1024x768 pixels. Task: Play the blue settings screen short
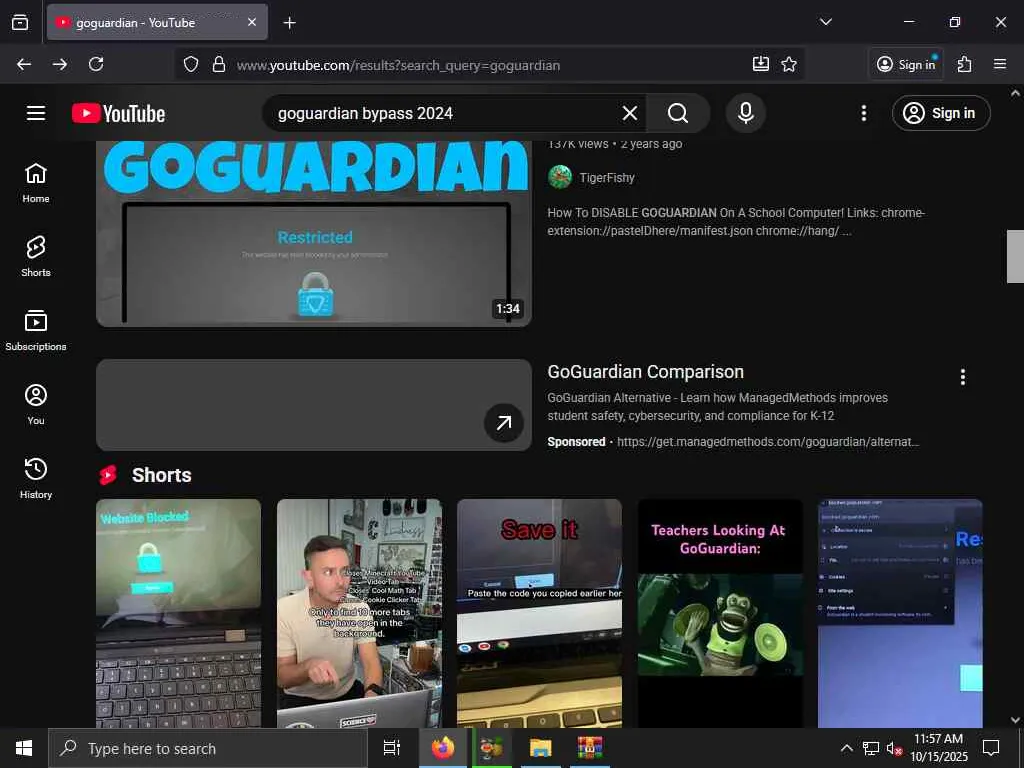900,613
